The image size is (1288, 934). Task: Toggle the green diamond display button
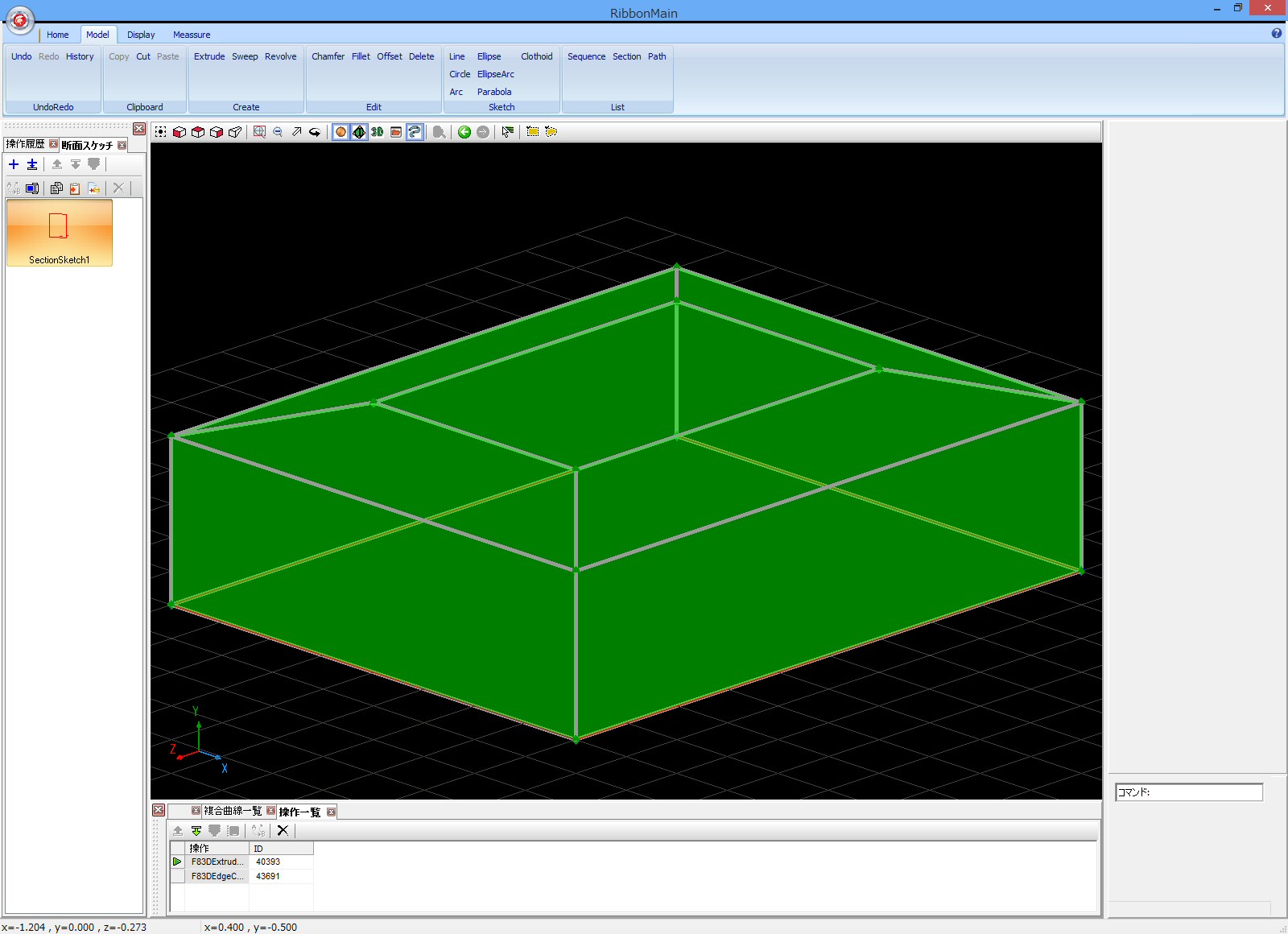click(359, 132)
